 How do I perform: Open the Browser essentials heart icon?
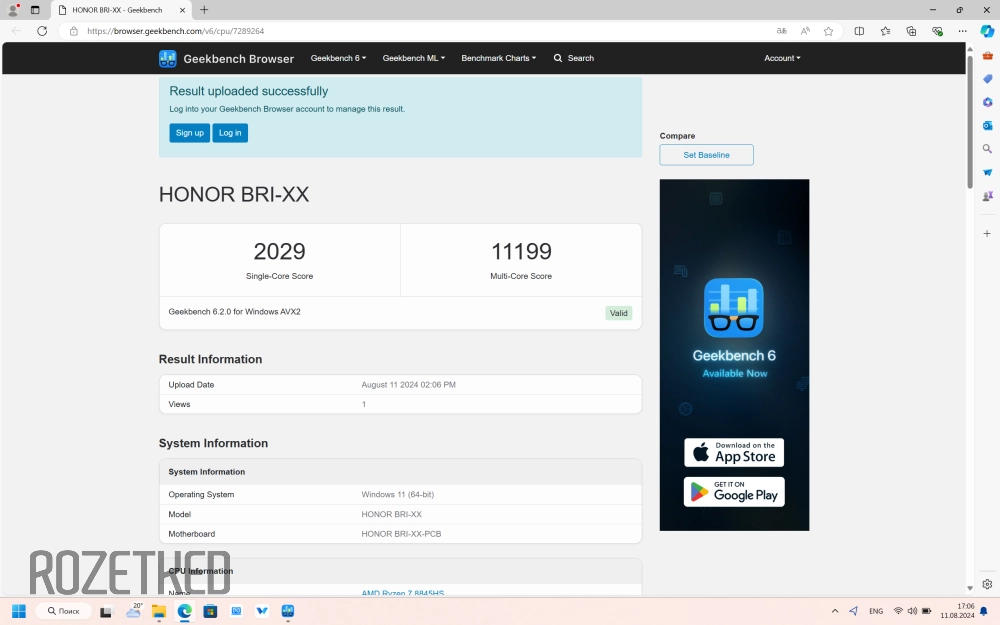937,31
